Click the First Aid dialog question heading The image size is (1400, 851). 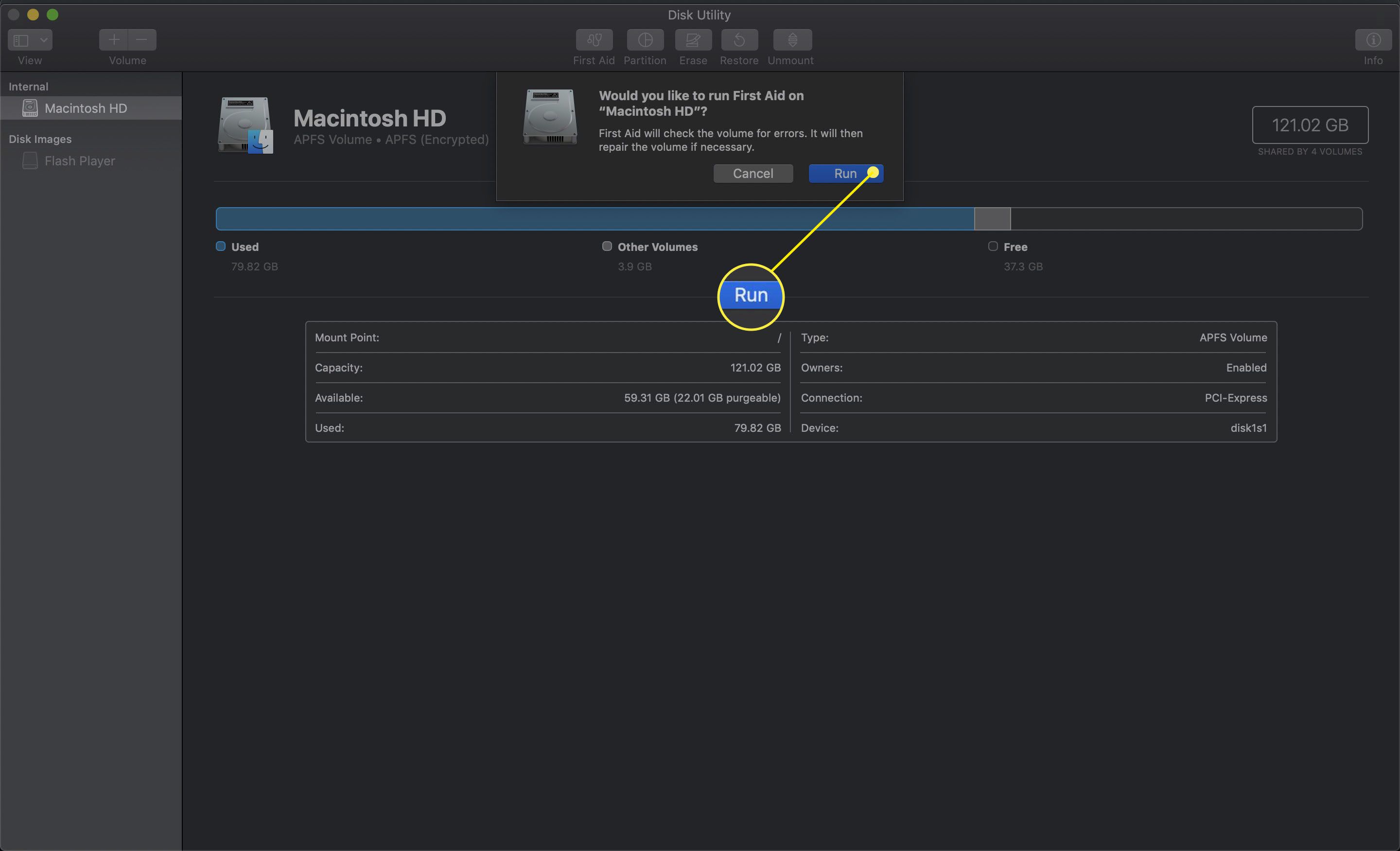click(x=701, y=104)
